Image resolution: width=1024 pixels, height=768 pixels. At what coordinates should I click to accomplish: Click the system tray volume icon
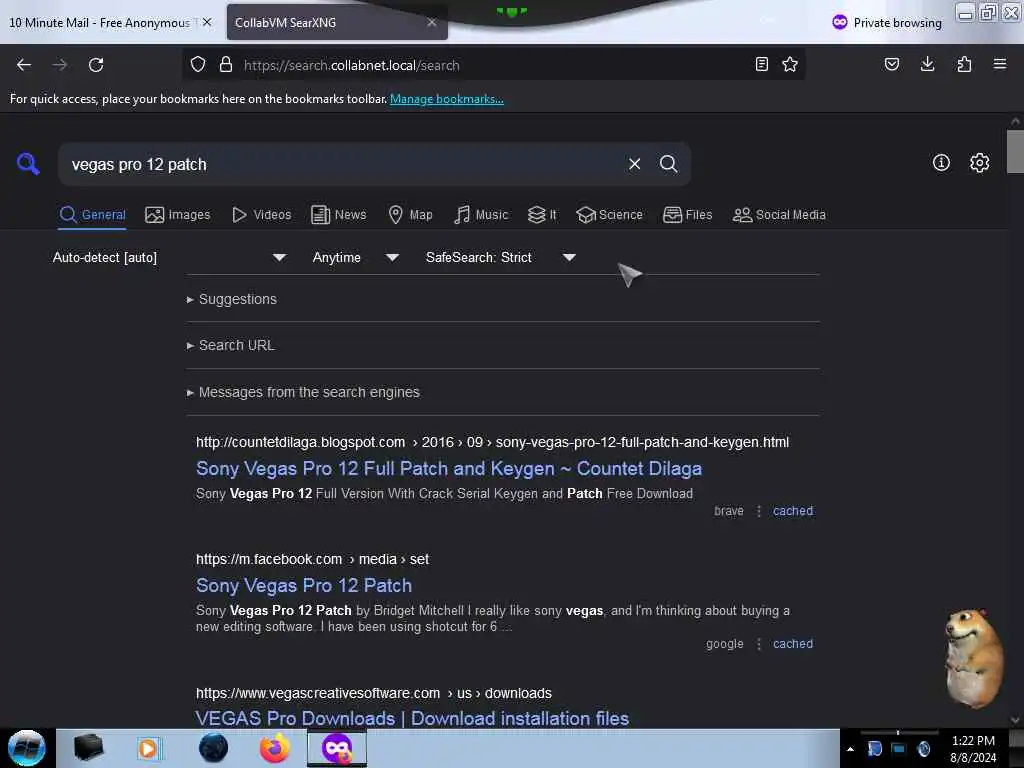point(924,749)
